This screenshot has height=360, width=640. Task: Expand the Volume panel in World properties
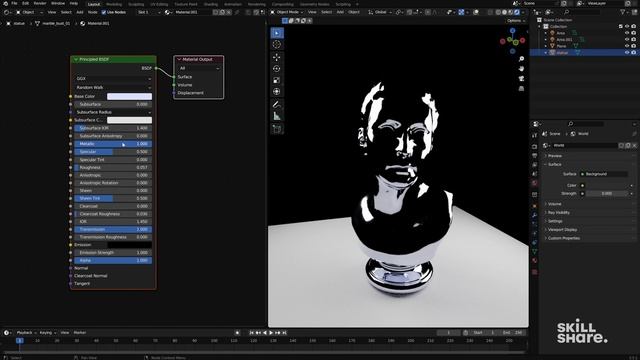click(554, 204)
